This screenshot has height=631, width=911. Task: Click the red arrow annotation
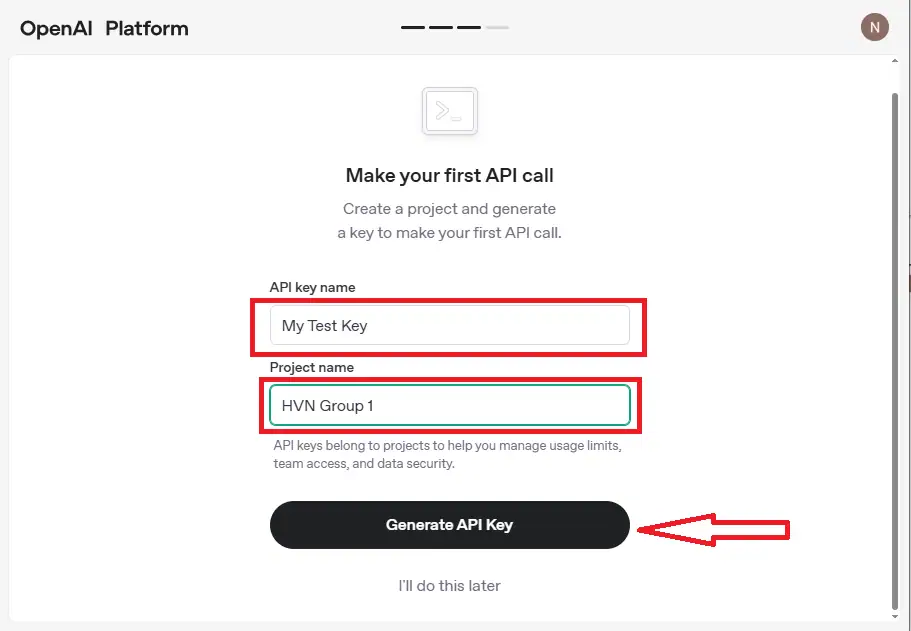[x=714, y=528]
